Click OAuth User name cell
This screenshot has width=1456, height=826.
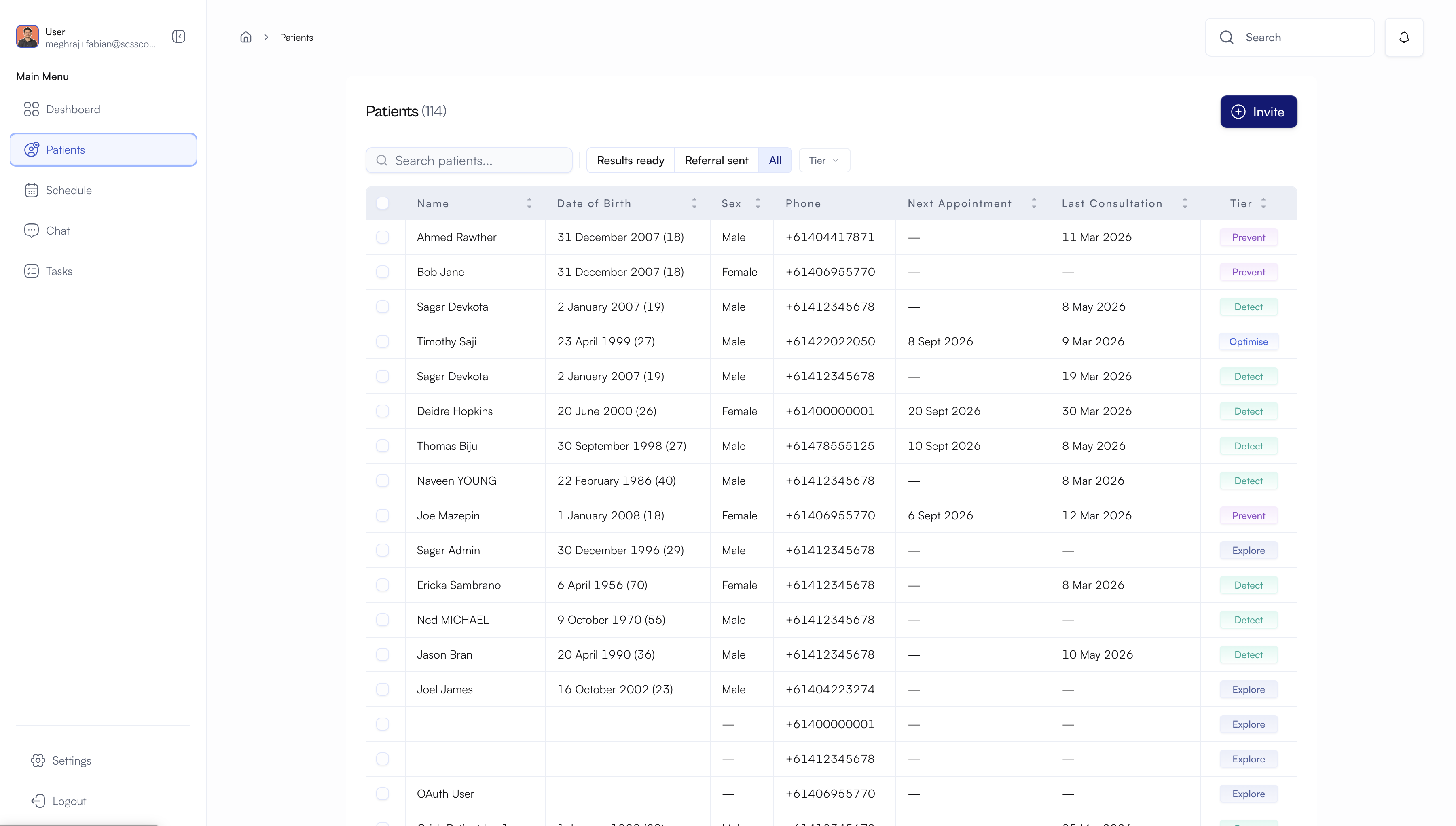pyautogui.click(x=445, y=794)
